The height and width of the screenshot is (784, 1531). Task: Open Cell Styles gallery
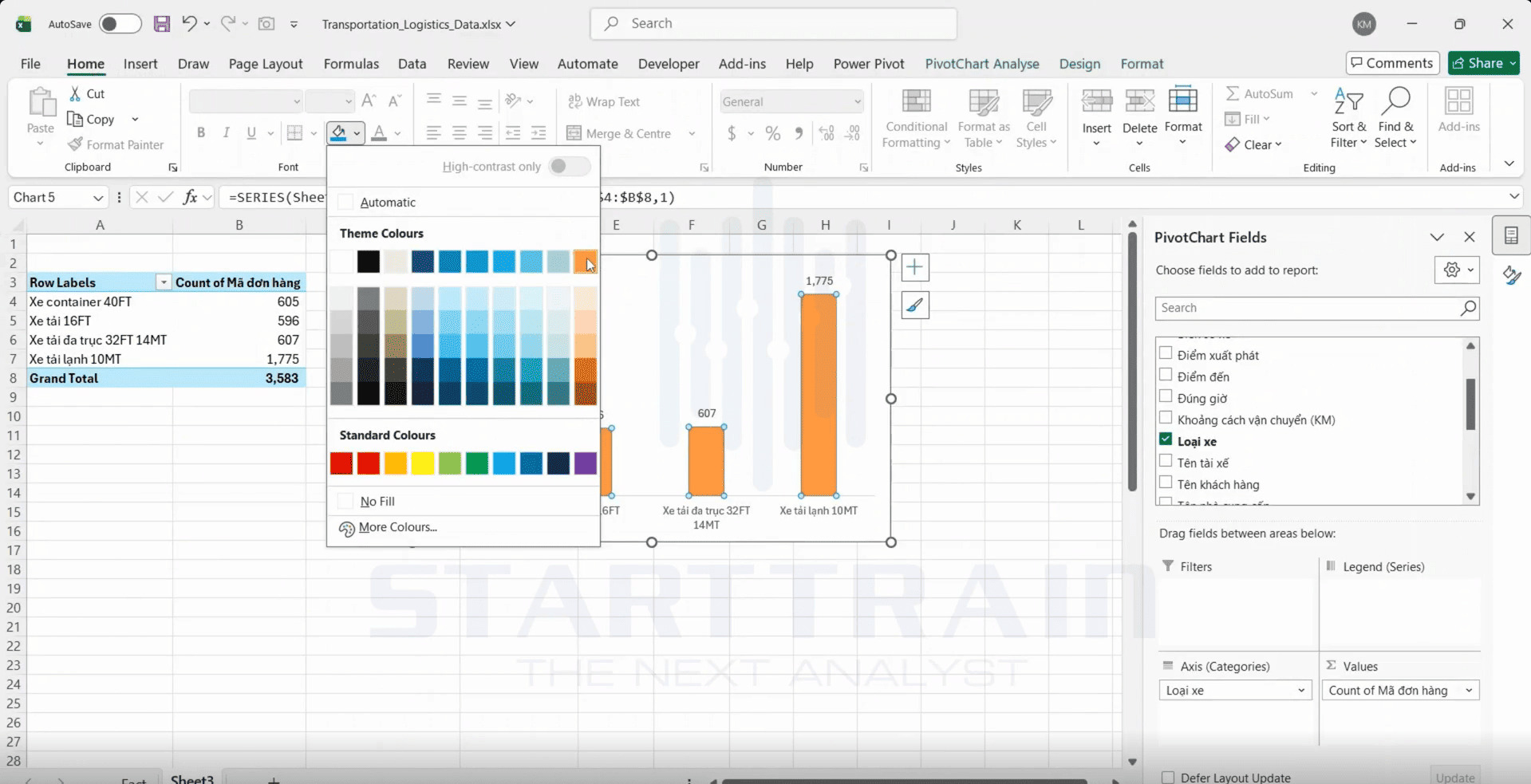click(x=1036, y=120)
